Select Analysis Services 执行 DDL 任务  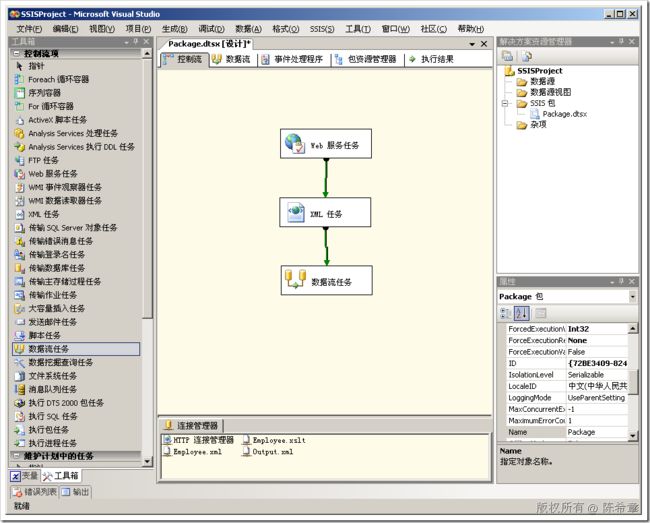tap(75, 147)
